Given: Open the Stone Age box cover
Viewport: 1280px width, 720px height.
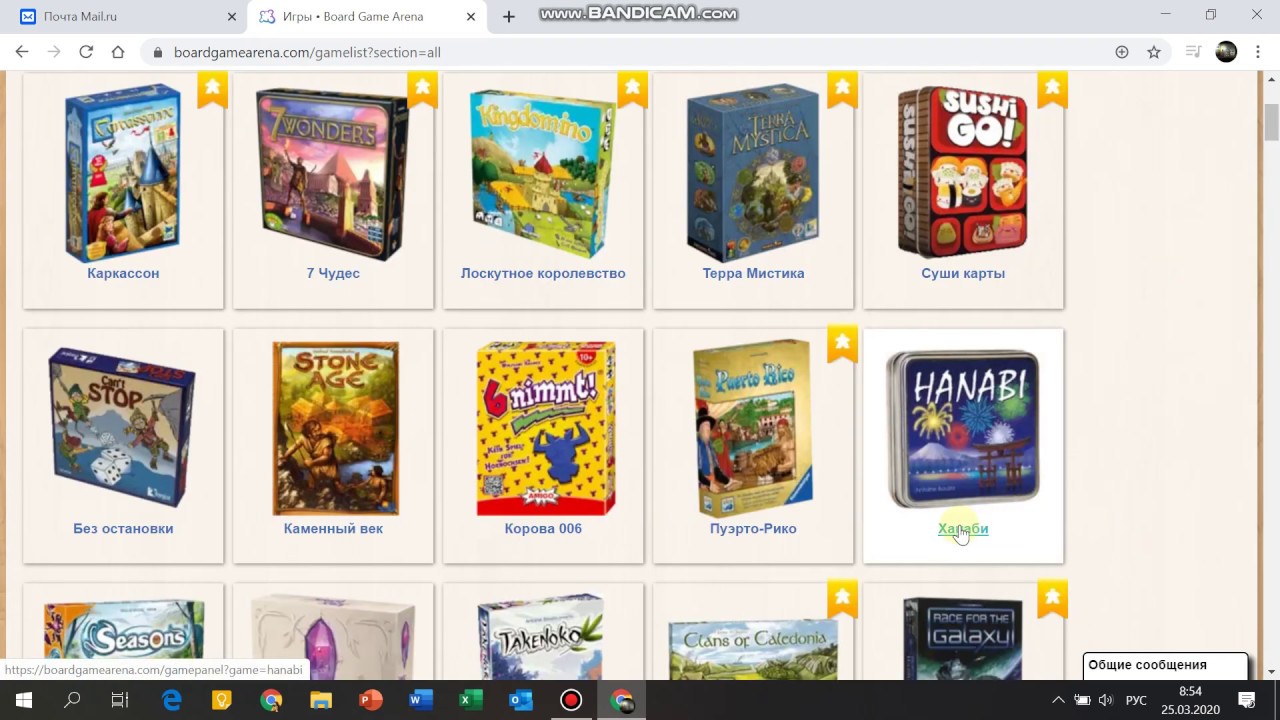Looking at the screenshot, I should coord(334,429).
